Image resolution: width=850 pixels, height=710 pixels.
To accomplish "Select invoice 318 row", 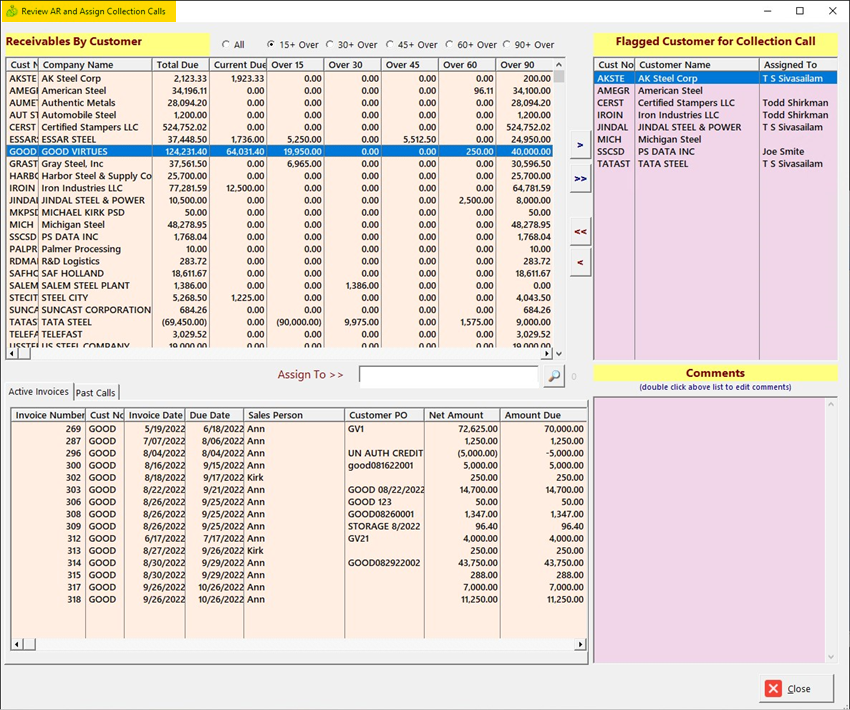I will point(299,599).
